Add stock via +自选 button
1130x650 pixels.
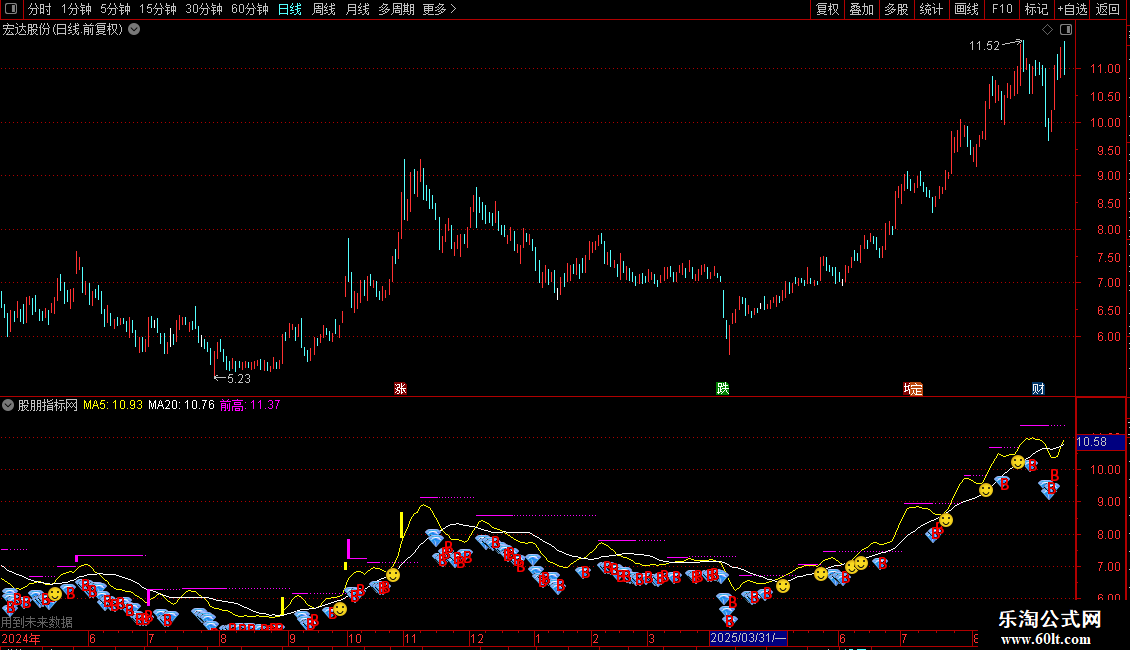click(1072, 9)
